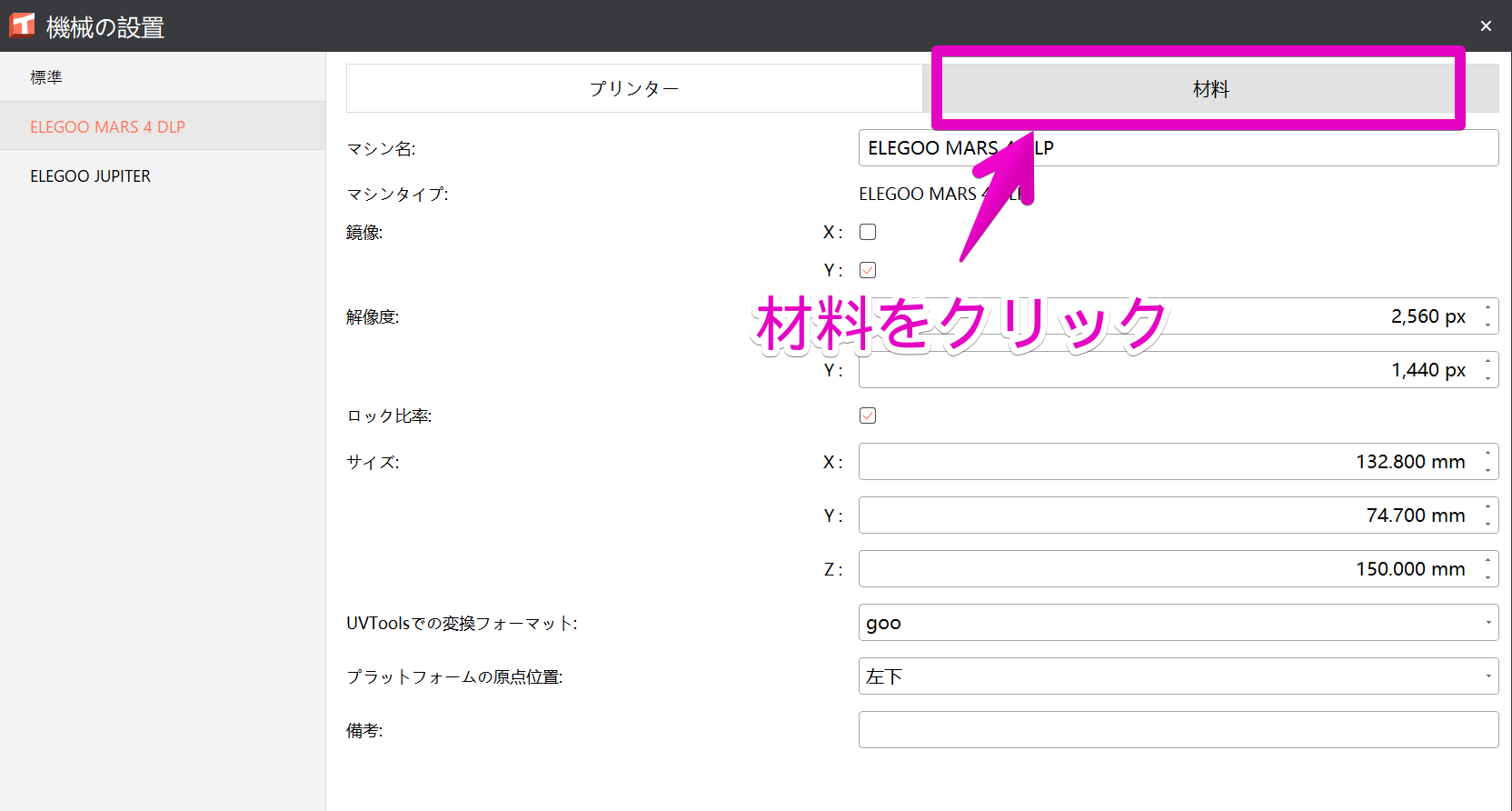Increase サイズ X with the up arrow
Viewport: 1512px width, 811px height.
1487,453
